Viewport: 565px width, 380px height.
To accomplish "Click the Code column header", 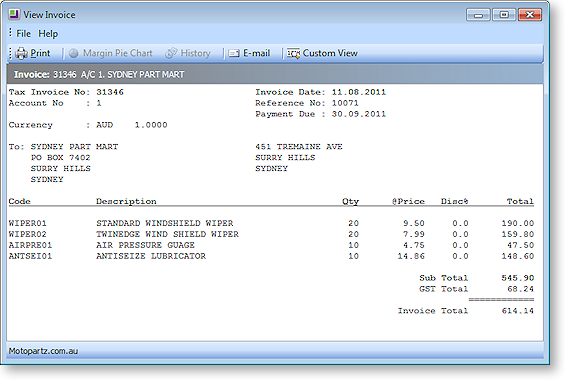I will [x=19, y=201].
